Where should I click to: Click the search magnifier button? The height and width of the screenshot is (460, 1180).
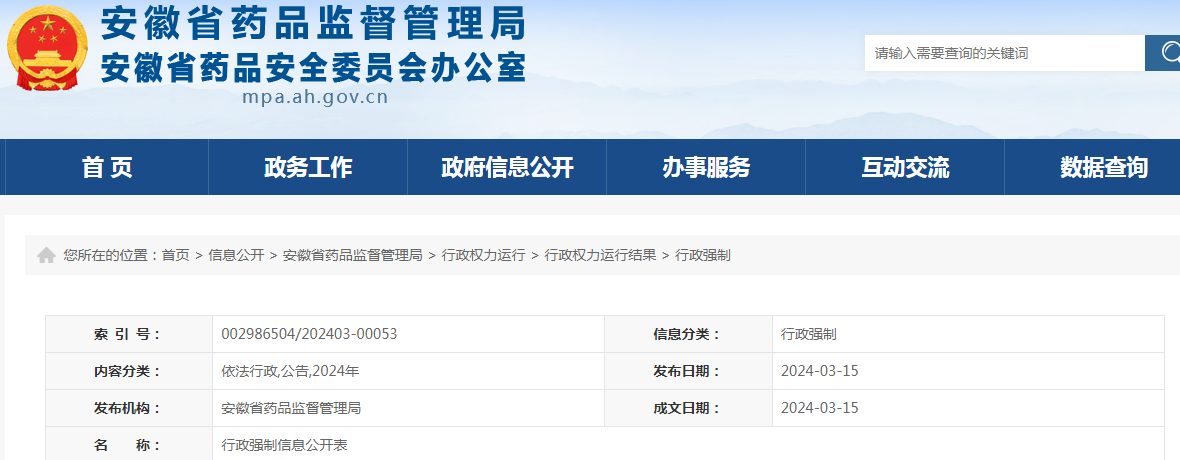click(x=1163, y=53)
